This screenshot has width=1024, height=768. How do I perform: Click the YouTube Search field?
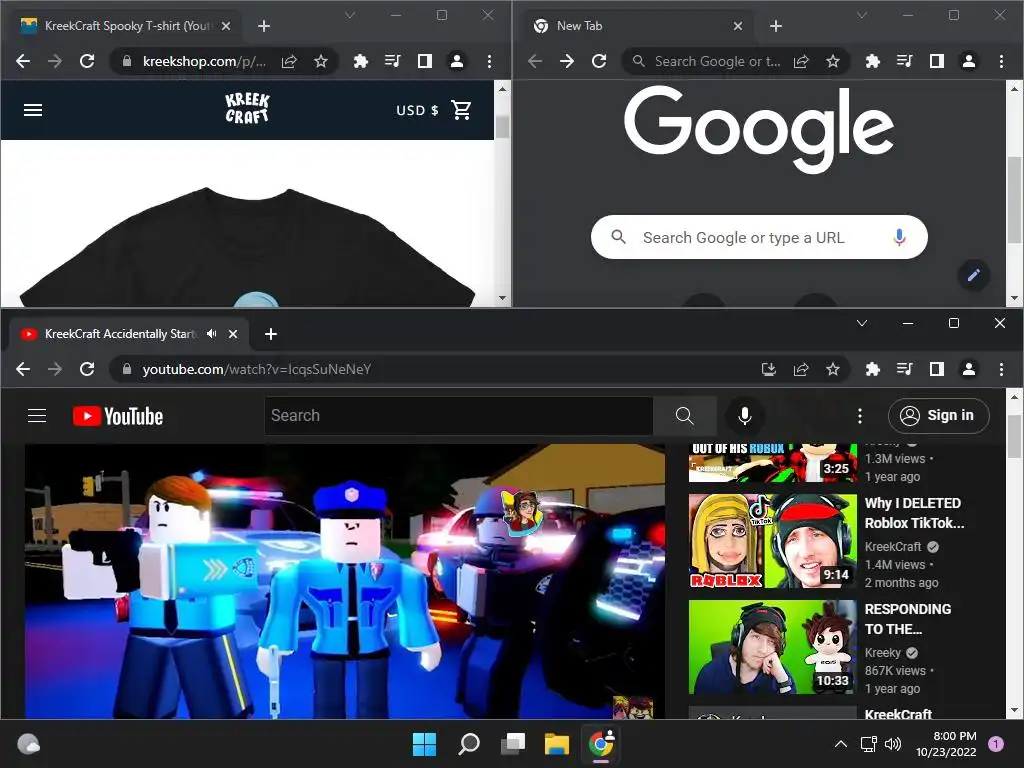[x=458, y=415]
